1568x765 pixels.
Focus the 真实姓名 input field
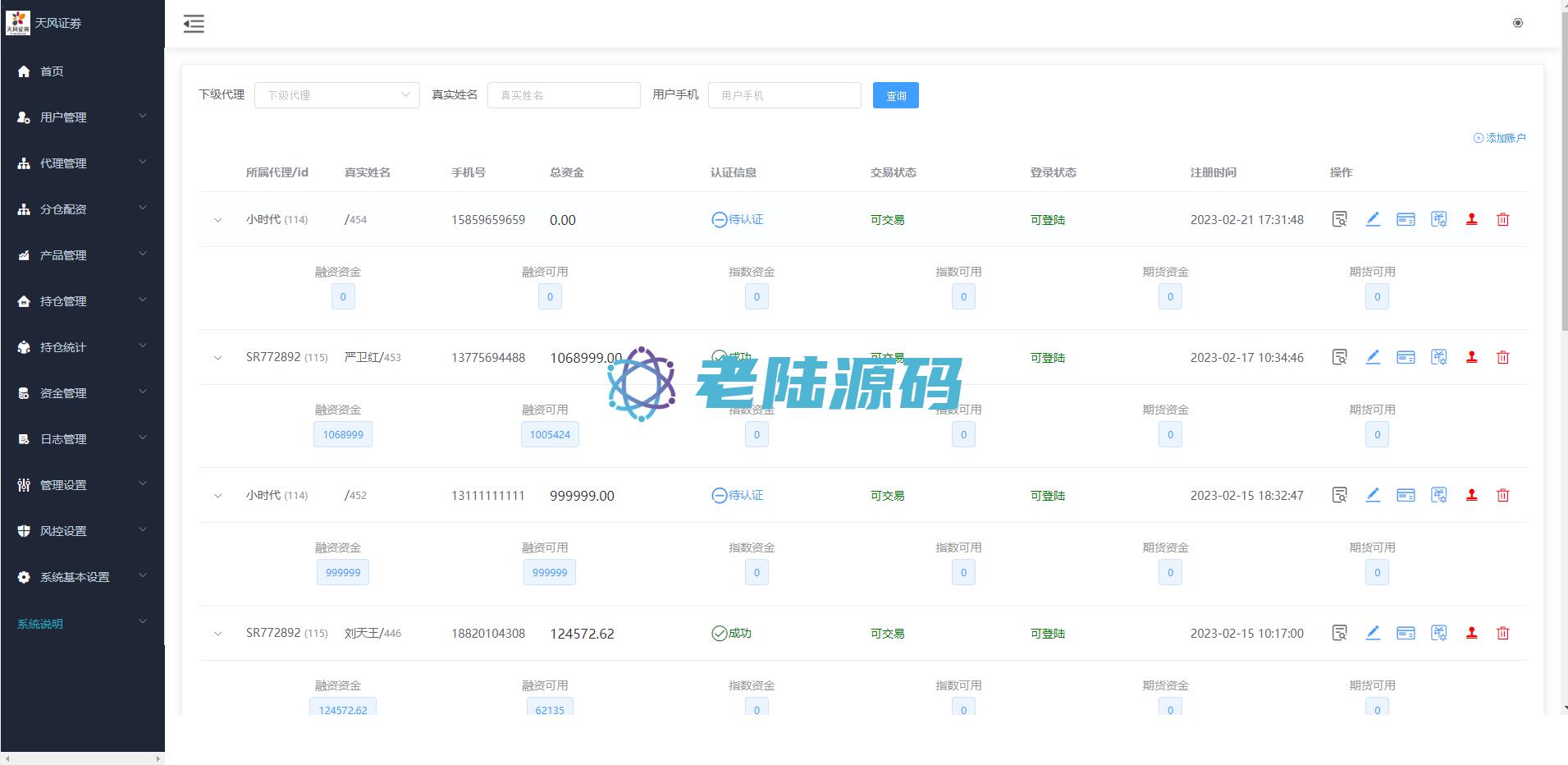[563, 95]
